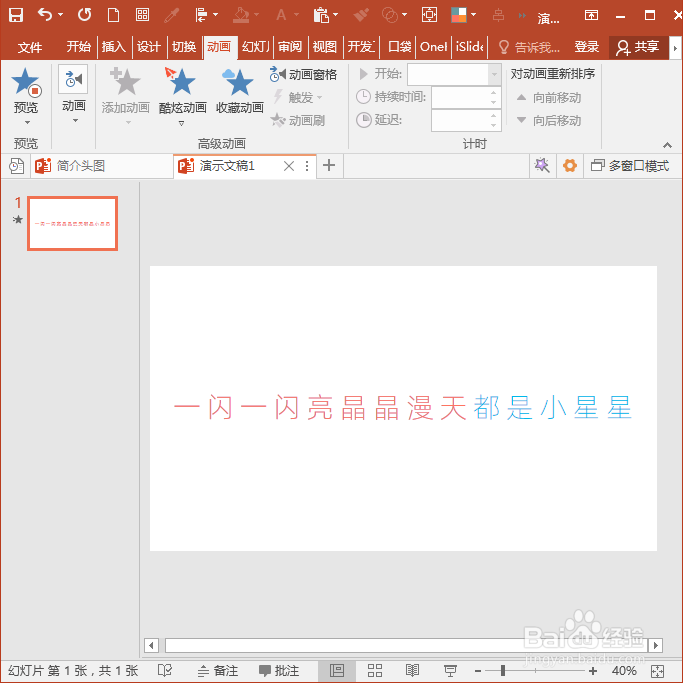Open the three-dot menu on 演示文稿1 tab
The height and width of the screenshot is (683, 683).
(x=307, y=166)
